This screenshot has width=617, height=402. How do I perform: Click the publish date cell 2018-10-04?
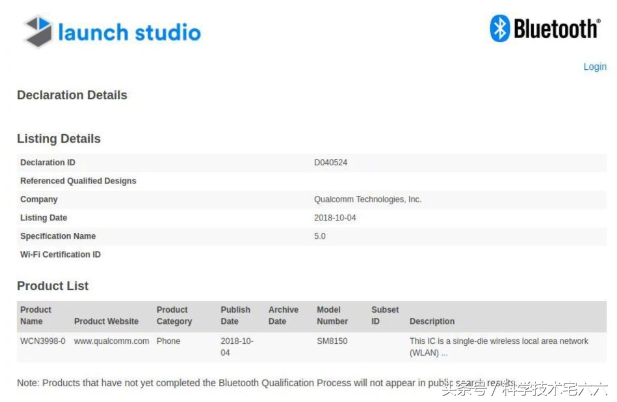(237, 347)
